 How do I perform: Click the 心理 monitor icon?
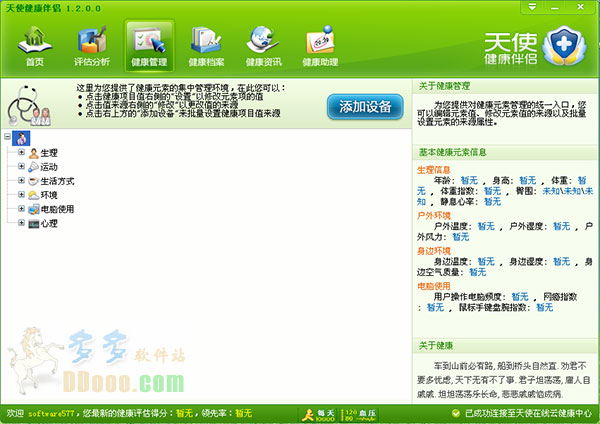click(34, 223)
